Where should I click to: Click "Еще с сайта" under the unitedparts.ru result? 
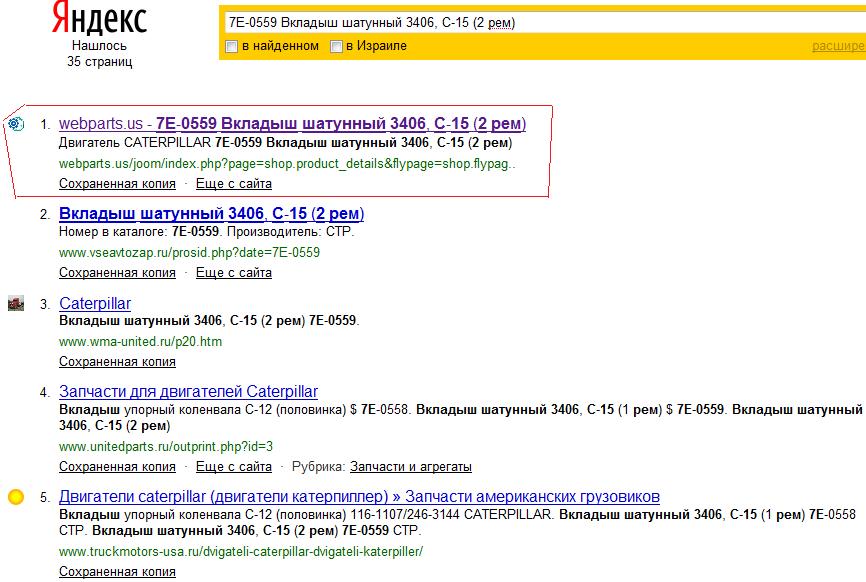(234, 467)
